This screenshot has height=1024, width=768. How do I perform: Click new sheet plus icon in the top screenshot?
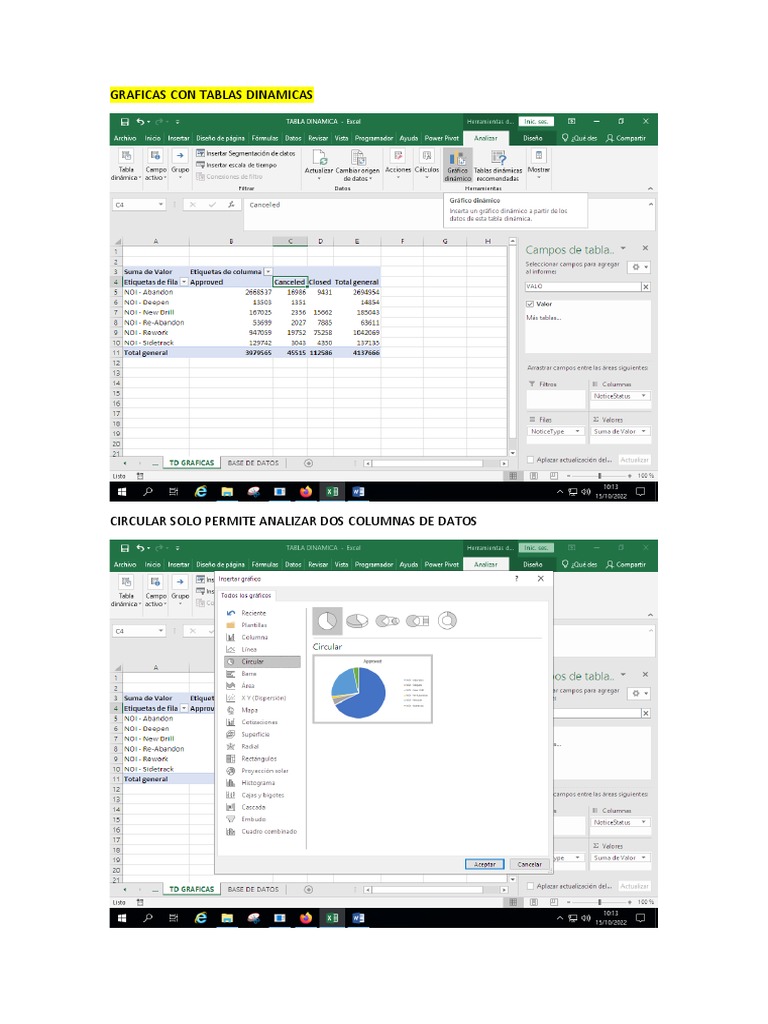(308, 463)
